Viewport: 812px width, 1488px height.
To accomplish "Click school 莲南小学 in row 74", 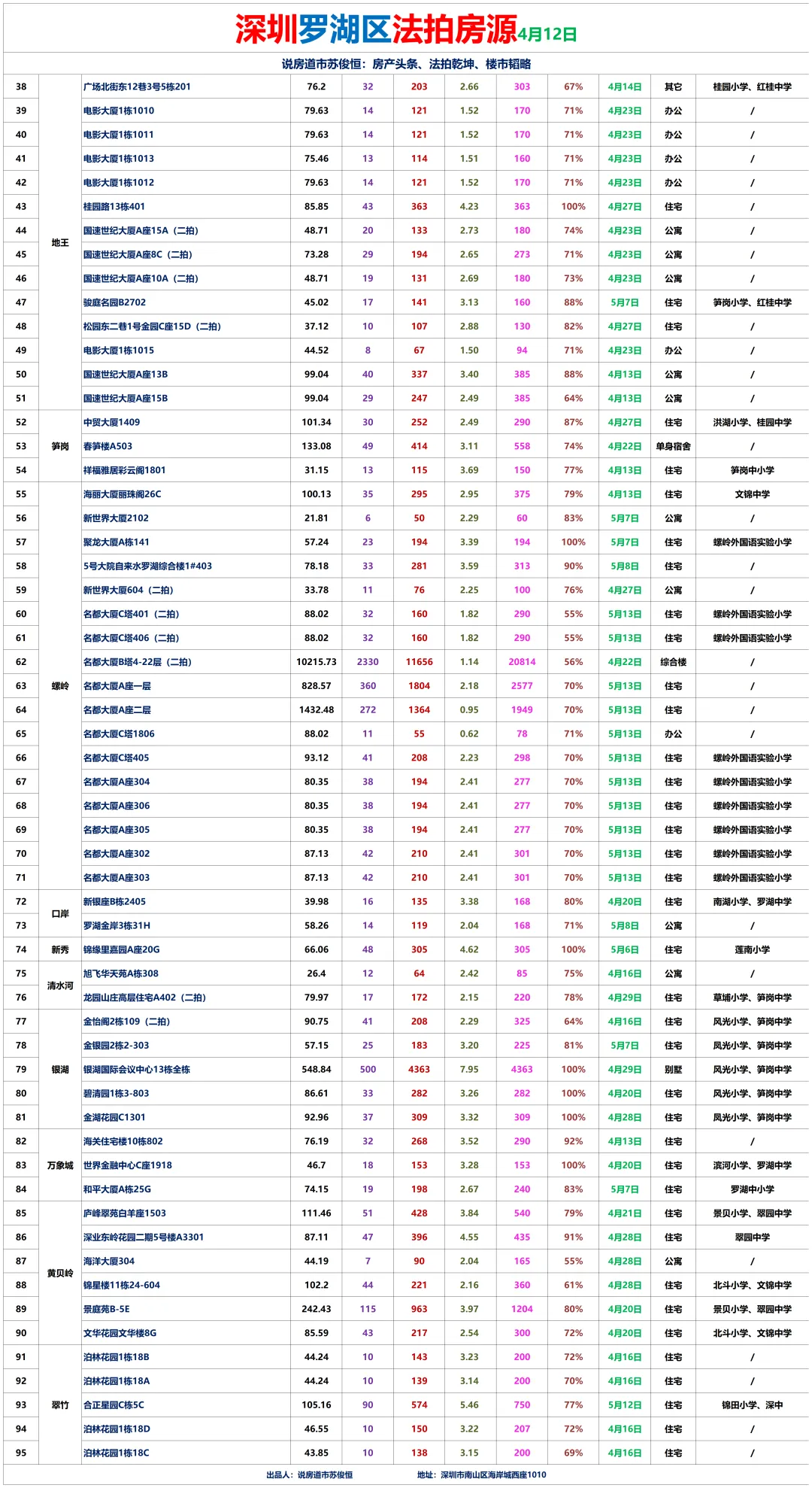I will (753, 950).
